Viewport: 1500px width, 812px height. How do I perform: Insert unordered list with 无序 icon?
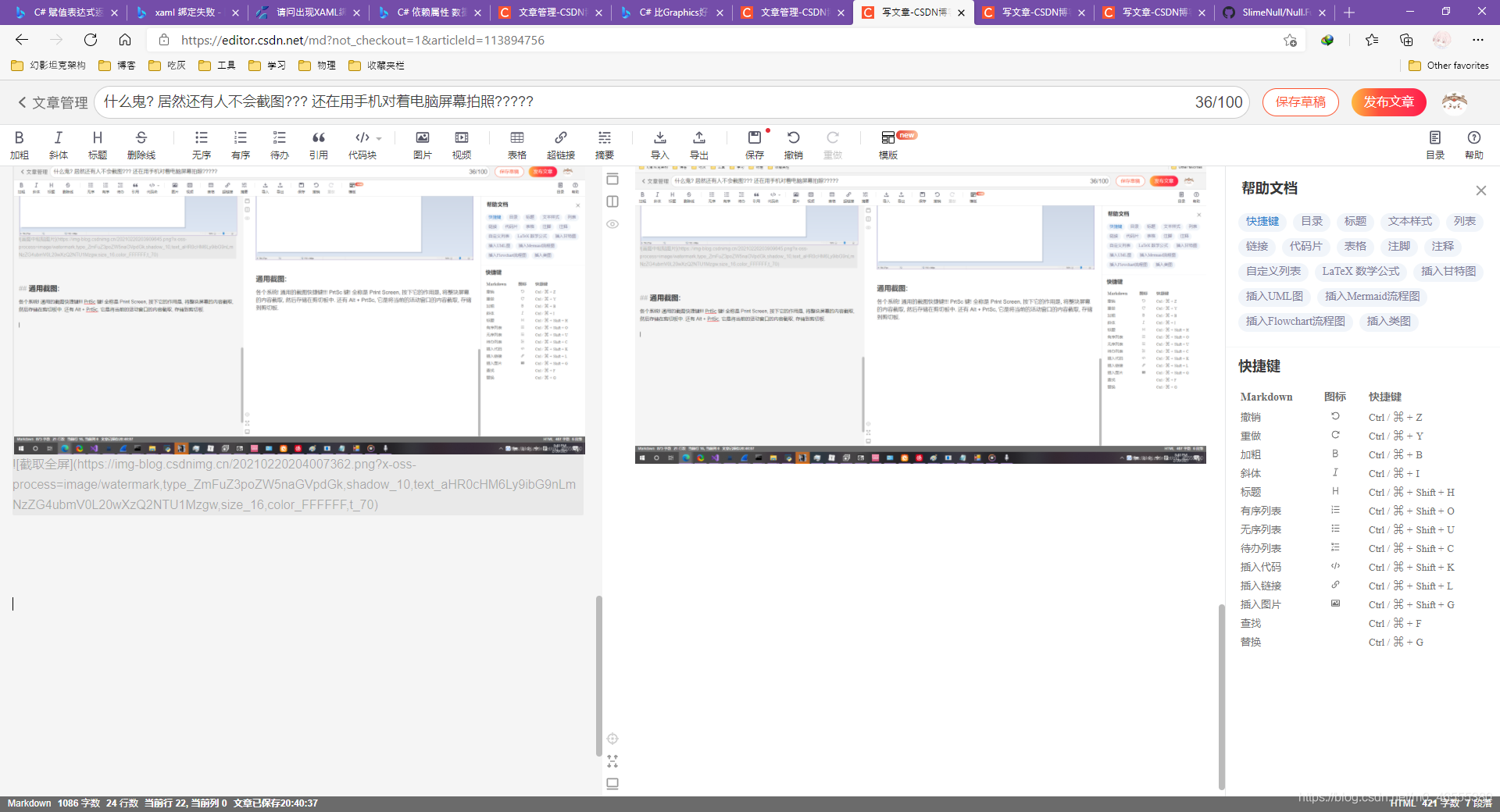pos(202,145)
